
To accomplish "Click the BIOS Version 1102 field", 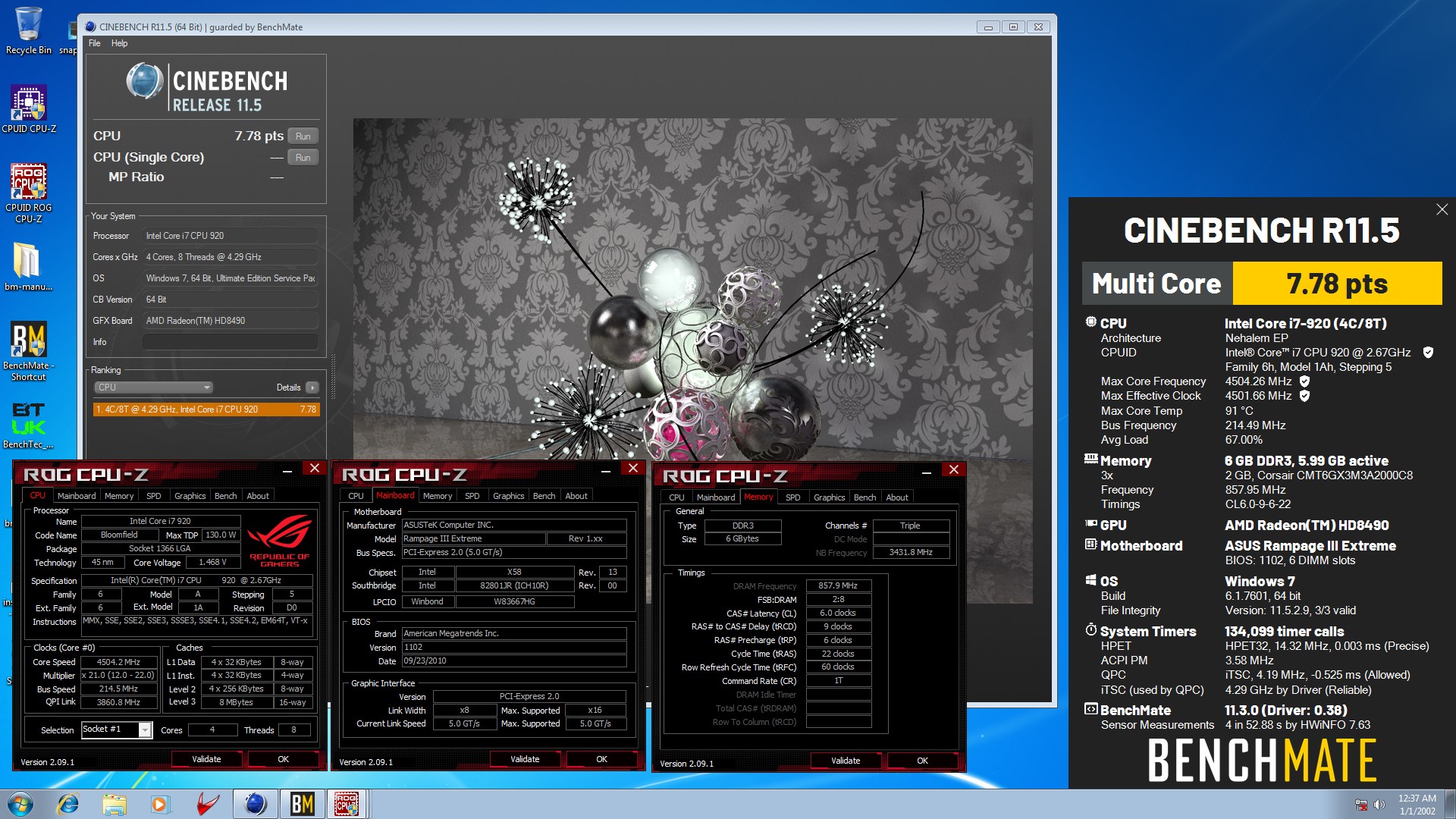I will 513,648.
